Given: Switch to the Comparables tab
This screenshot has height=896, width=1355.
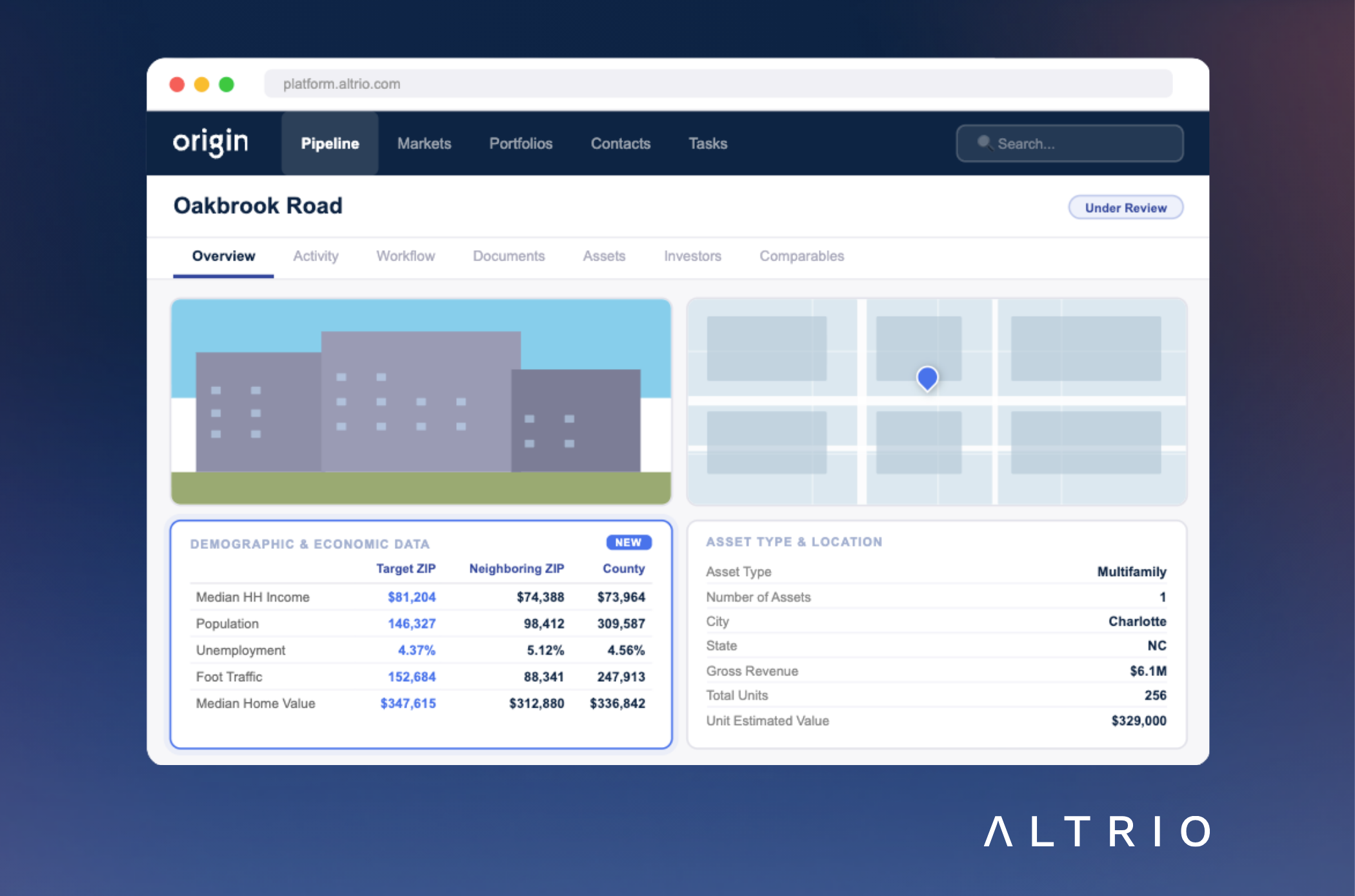Looking at the screenshot, I should [801, 256].
